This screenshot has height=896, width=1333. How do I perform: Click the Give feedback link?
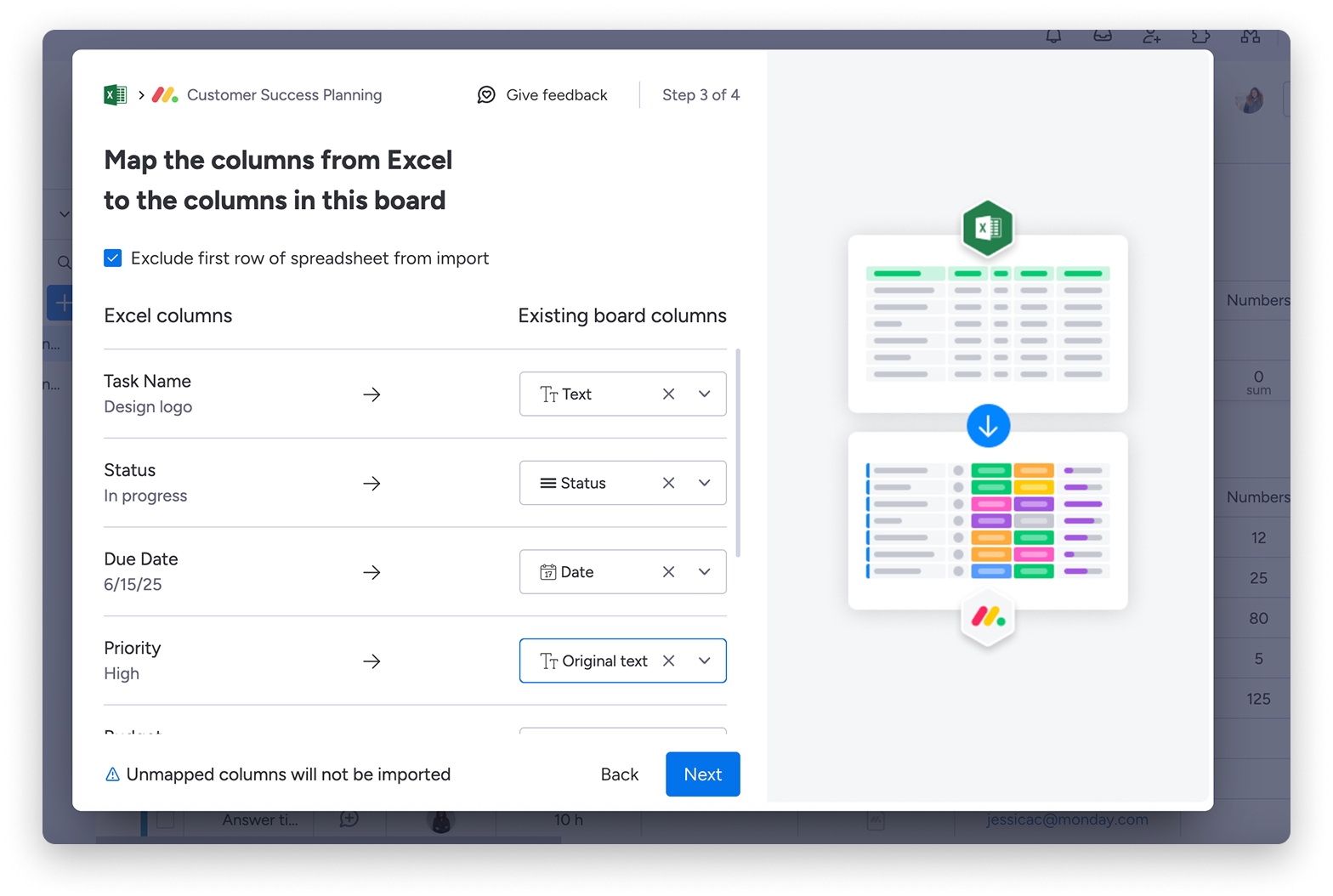[x=557, y=95]
